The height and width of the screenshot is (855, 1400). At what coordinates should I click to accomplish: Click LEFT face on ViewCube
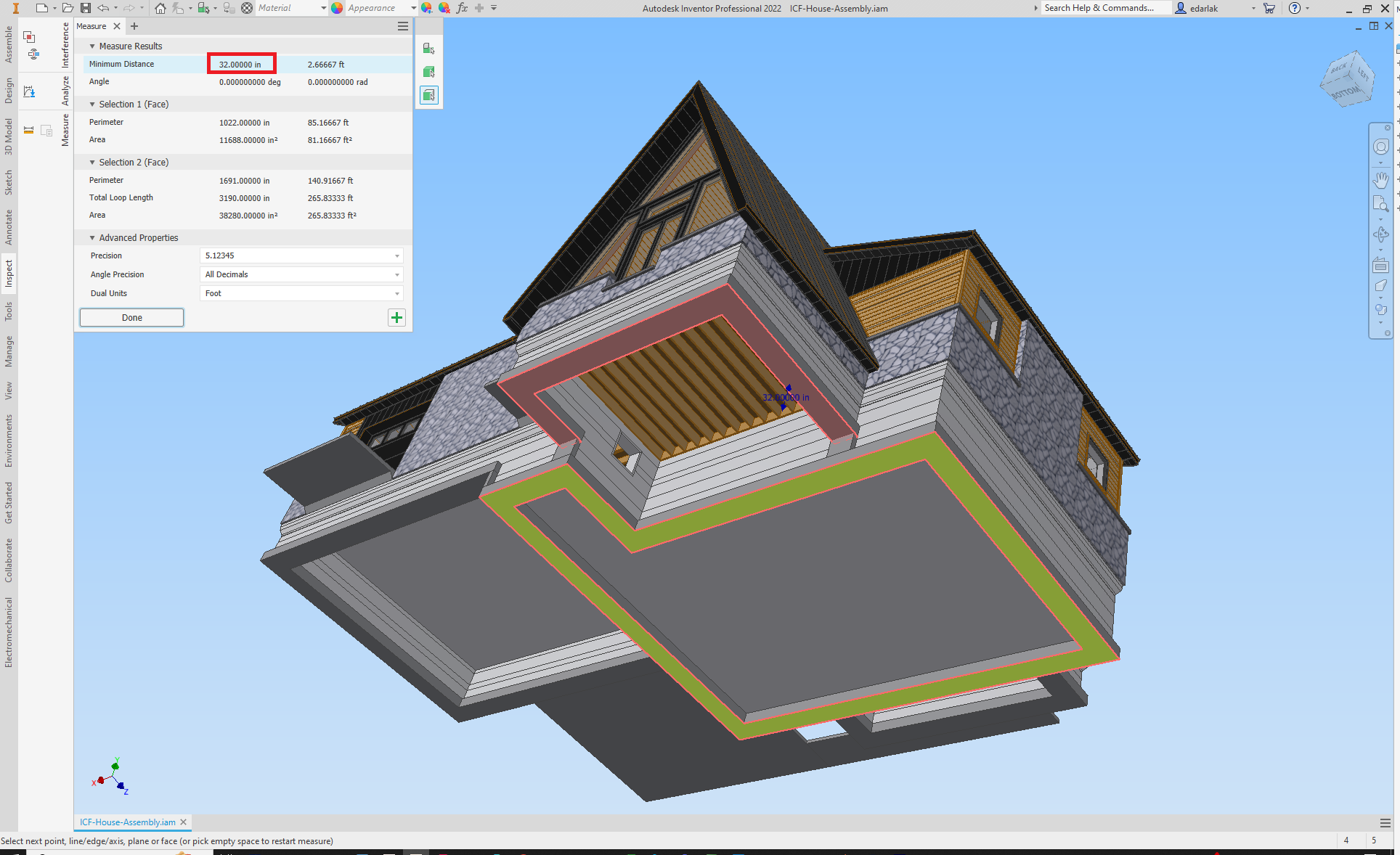click(x=1364, y=74)
